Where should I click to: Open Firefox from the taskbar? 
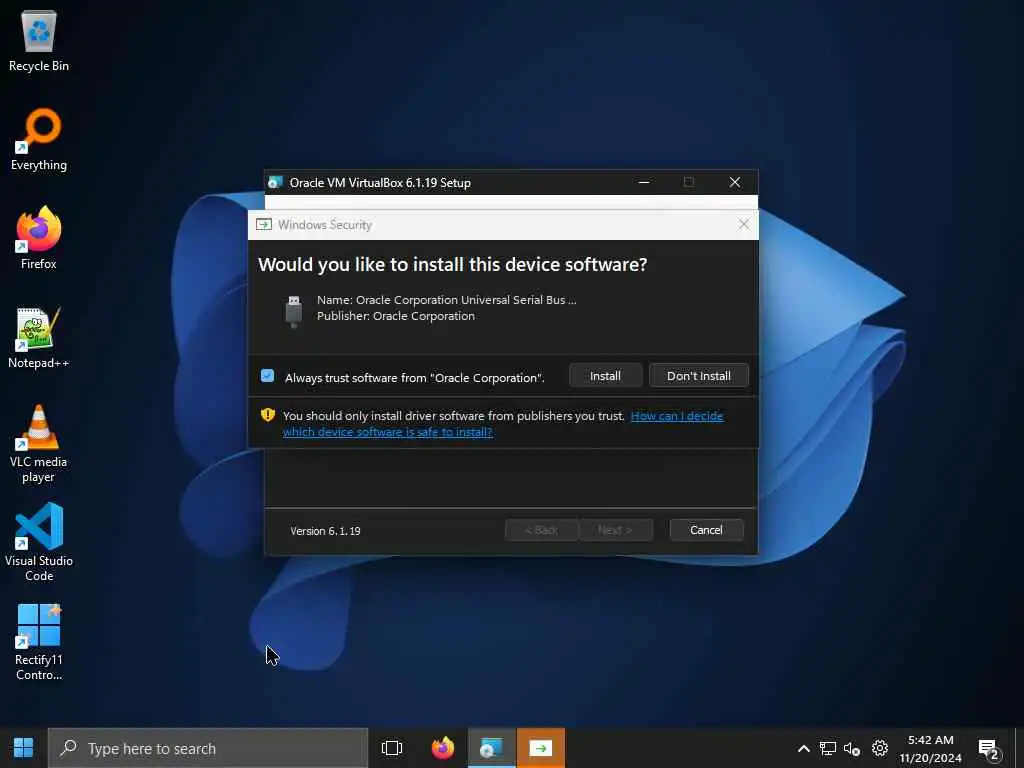click(x=443, y=748)
